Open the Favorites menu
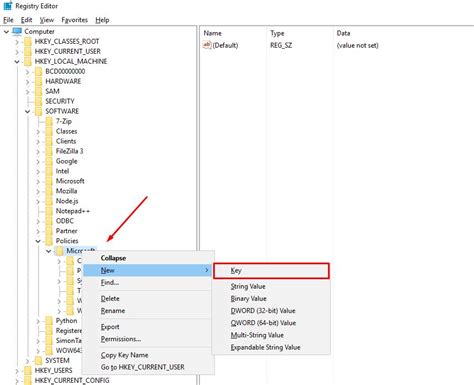The image size is (474, 385). tap(74, 20)
